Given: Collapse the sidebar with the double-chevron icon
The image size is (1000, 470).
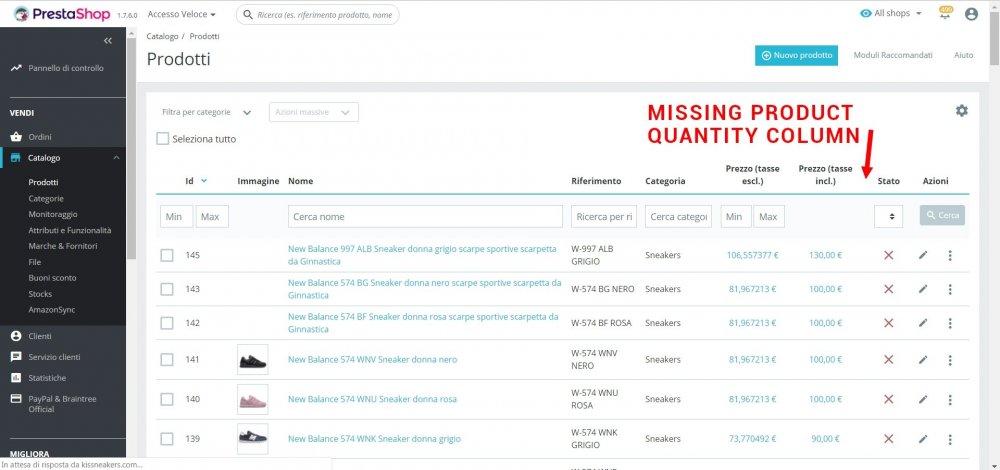Looking at the screenshot, I should click(x=108, y=41).
